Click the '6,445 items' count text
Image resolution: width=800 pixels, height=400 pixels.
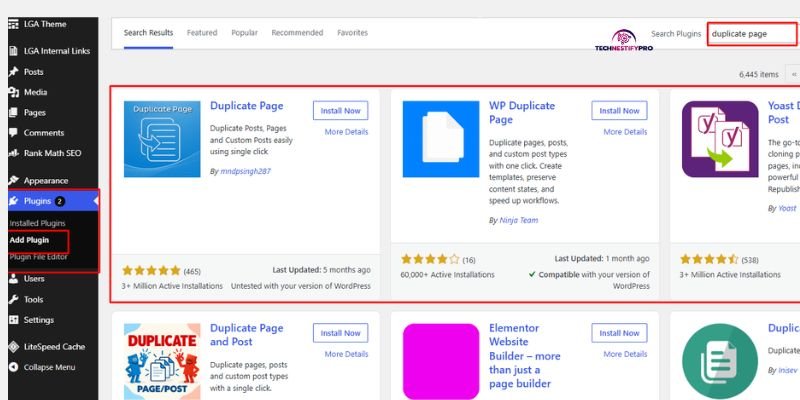pos(759,74)
